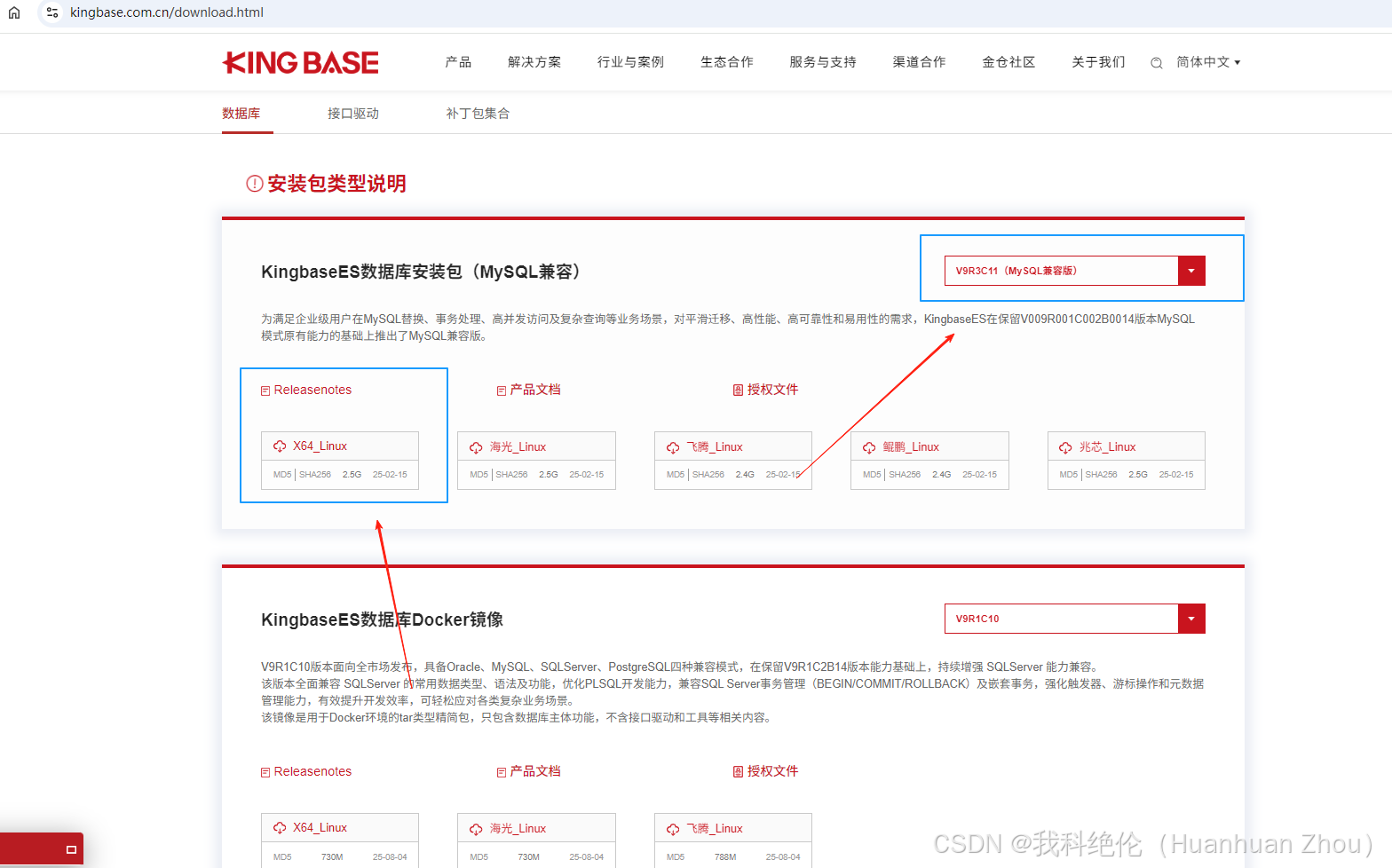The image size is (1392, 868).
Task: Switch to the 接口驱动 tab
Action: 353,114
